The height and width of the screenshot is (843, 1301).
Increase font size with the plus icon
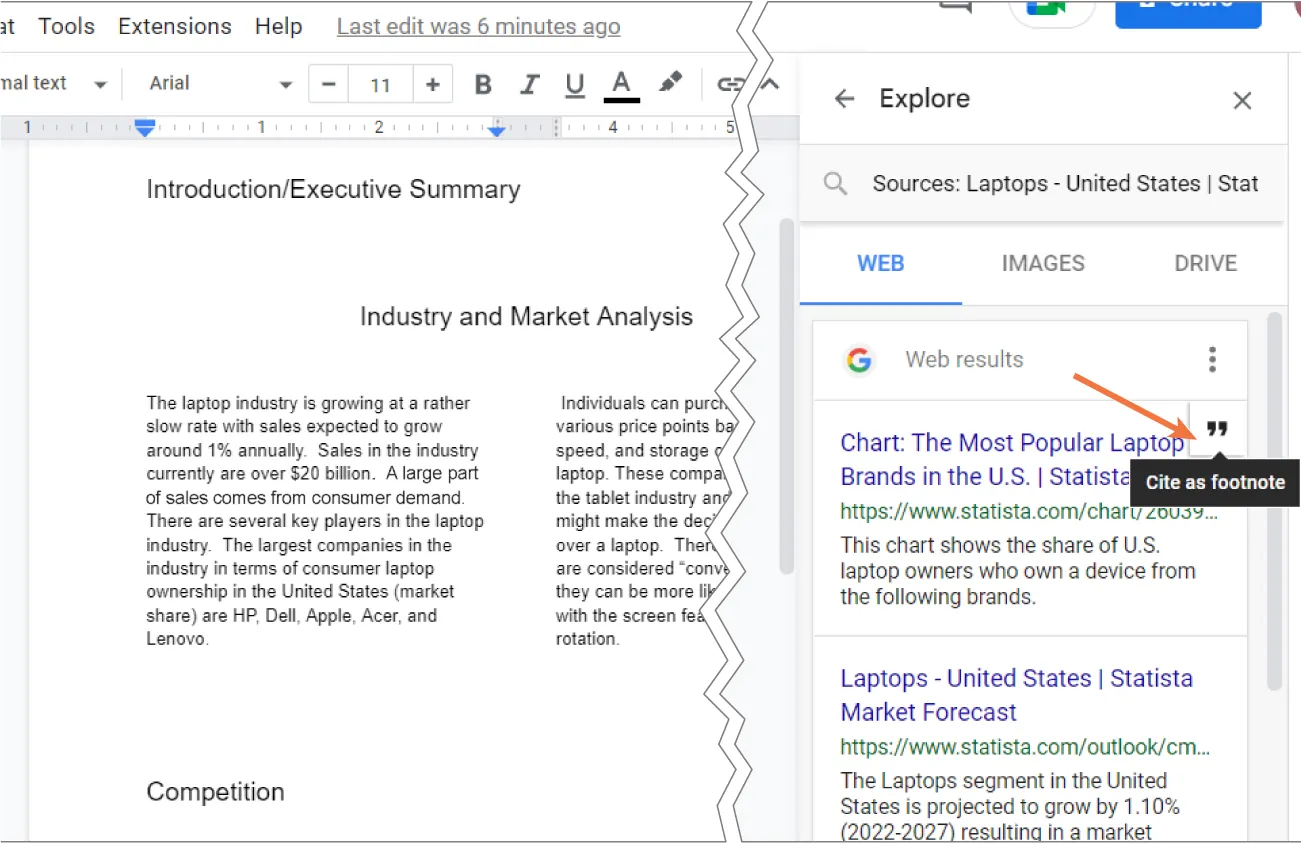point(432,84)
